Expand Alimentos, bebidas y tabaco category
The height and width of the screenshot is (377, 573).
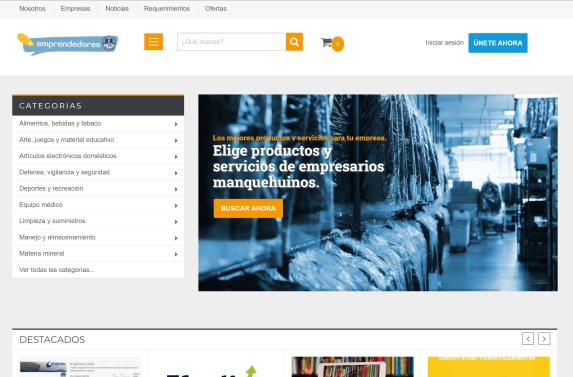(x=98, y=123)
